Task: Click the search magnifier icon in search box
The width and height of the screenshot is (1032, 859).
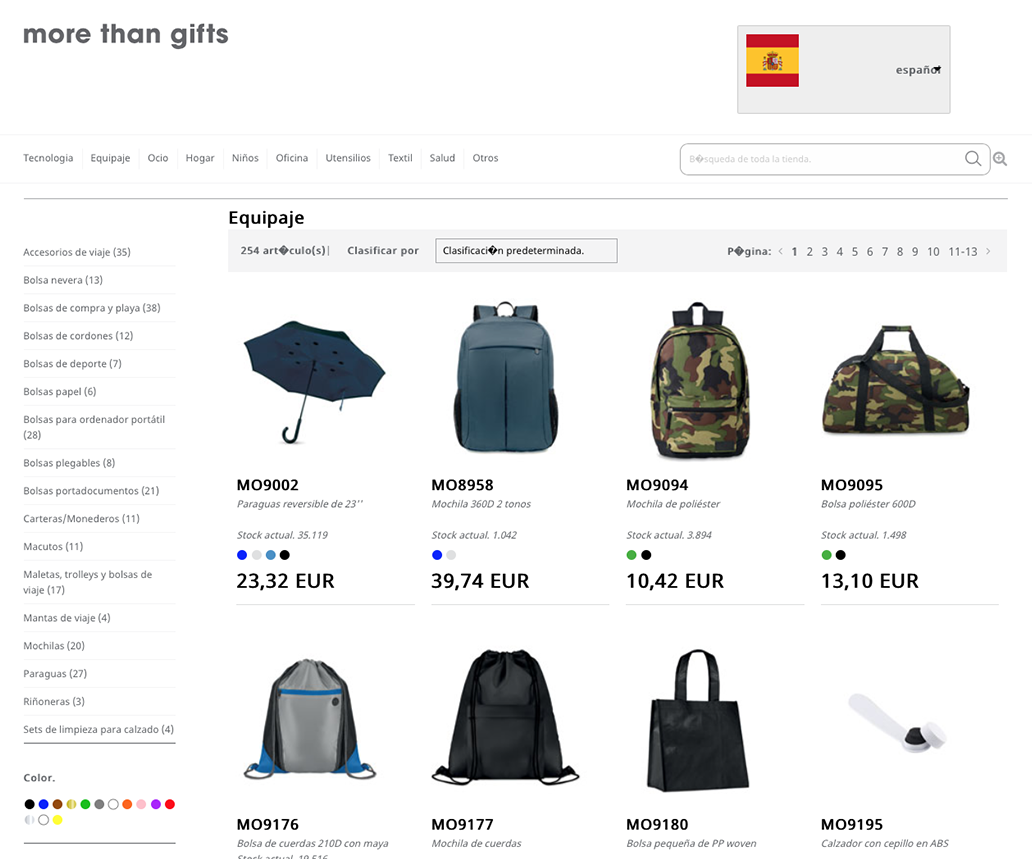Action: point(973,159)
